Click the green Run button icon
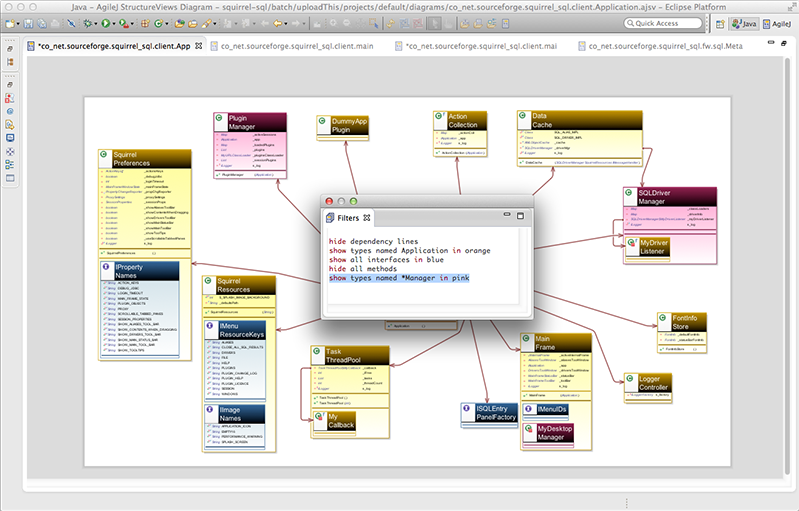The height and width of the screenshot is (511, 799). (x=105, y=23)
